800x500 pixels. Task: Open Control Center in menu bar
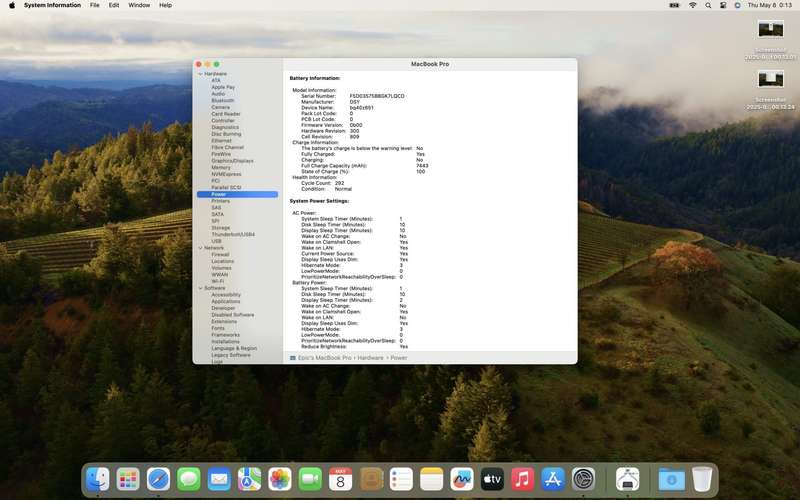723,5
